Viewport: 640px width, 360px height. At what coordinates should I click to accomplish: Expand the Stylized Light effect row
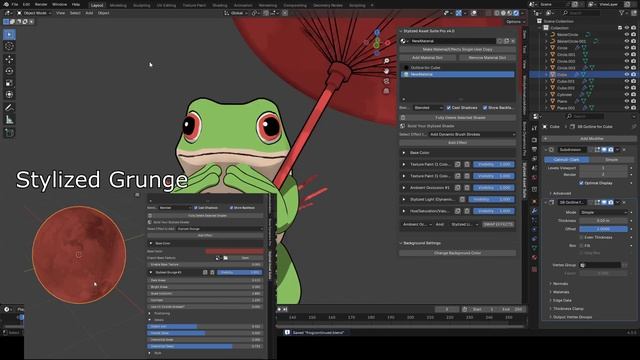[404, 200]
